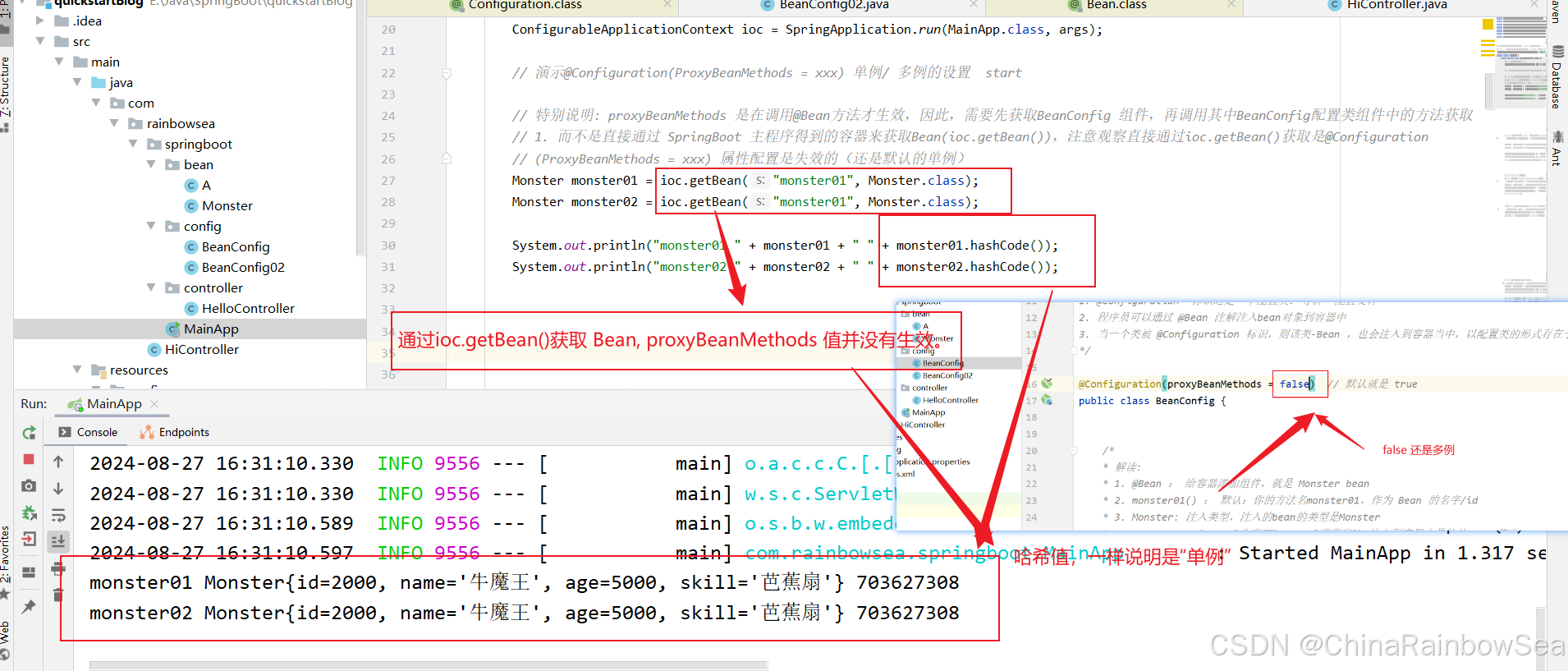Click the green bug debug icon
The height and width of the screenshot is (671, 1568).
click(29, 513)
